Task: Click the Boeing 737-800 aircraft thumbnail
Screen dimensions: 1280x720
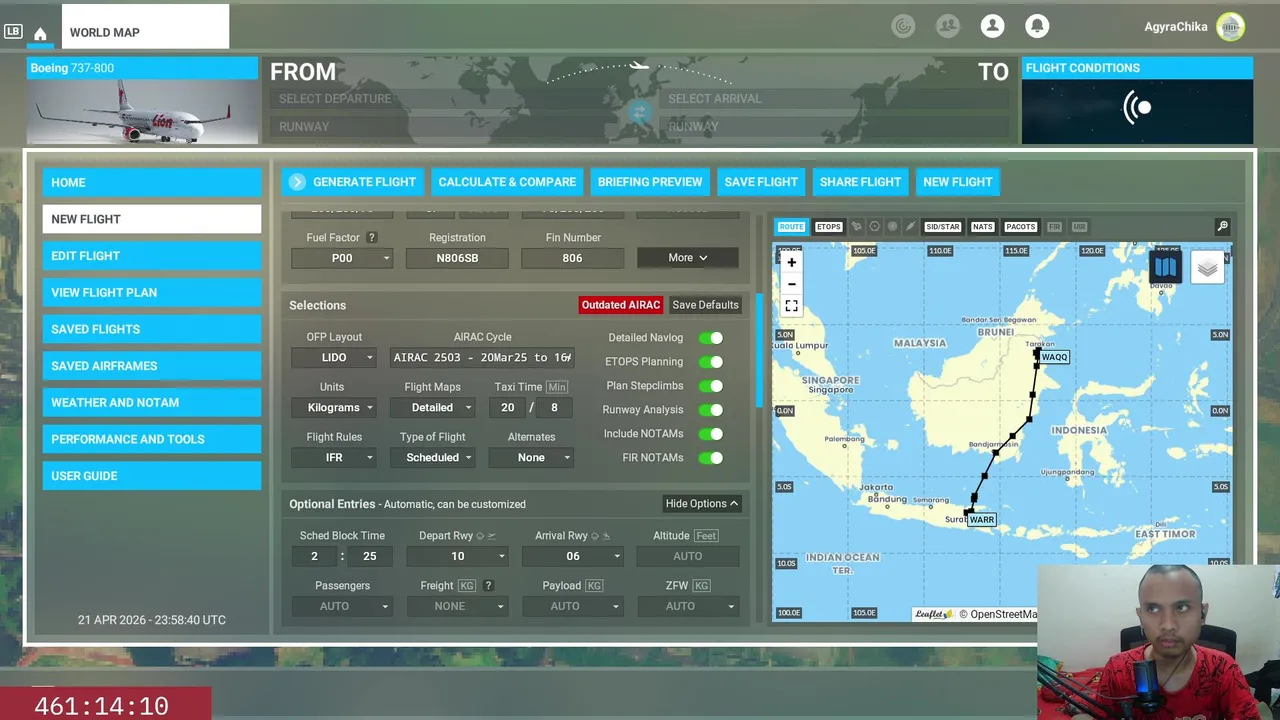Action: 143,112
